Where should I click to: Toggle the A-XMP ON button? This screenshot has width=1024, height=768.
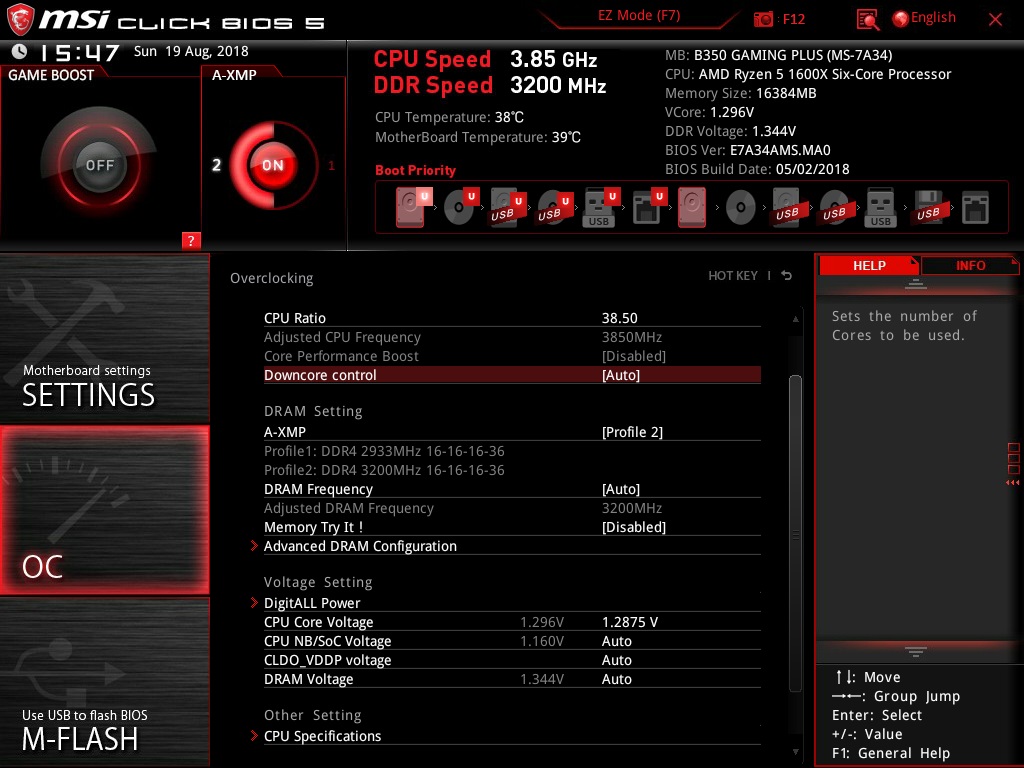click(273, 165)
